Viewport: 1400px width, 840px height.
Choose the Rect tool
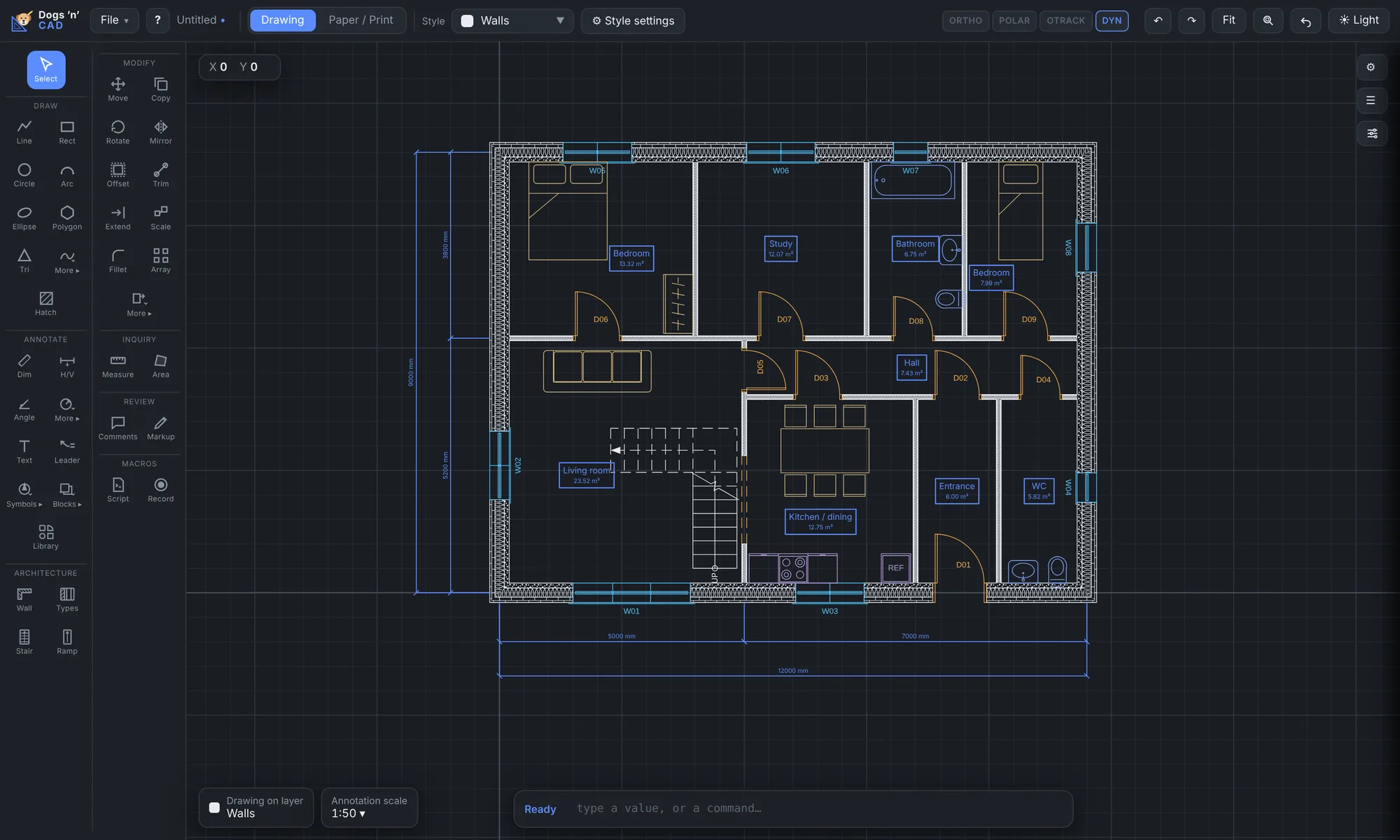point(67,132)
